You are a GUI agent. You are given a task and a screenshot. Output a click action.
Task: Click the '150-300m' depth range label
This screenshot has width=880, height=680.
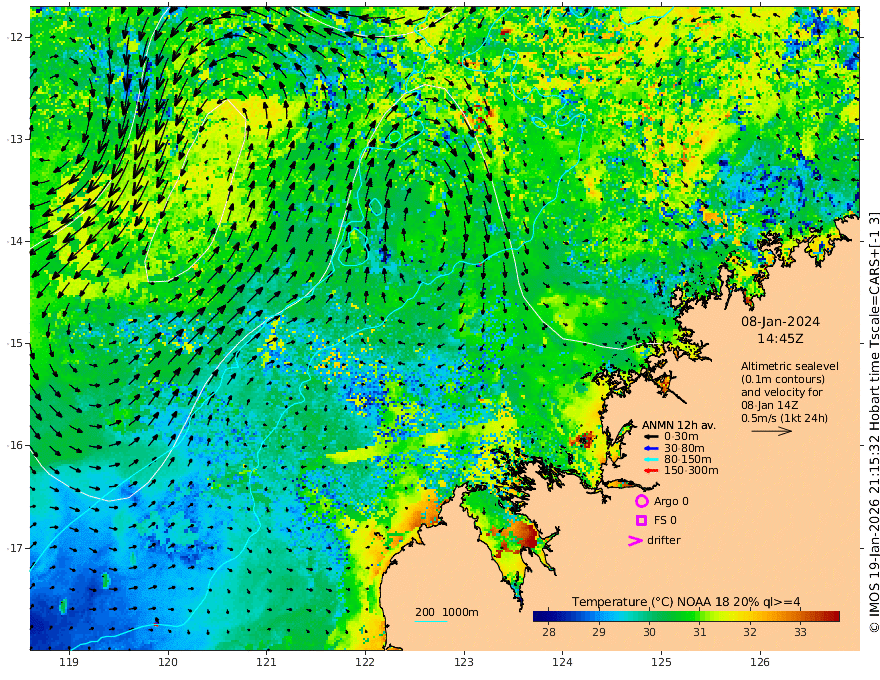[x=691, y=471]
